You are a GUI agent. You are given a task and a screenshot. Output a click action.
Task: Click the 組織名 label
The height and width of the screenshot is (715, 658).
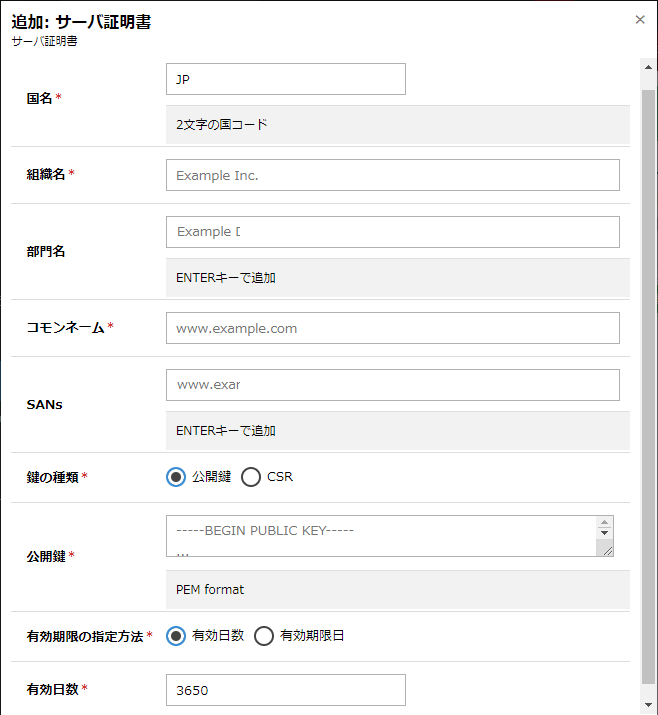(46, 174)
